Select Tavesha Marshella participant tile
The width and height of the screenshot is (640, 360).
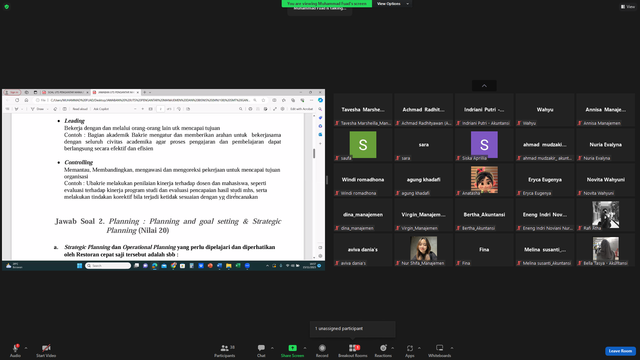(x=363, y=110)
